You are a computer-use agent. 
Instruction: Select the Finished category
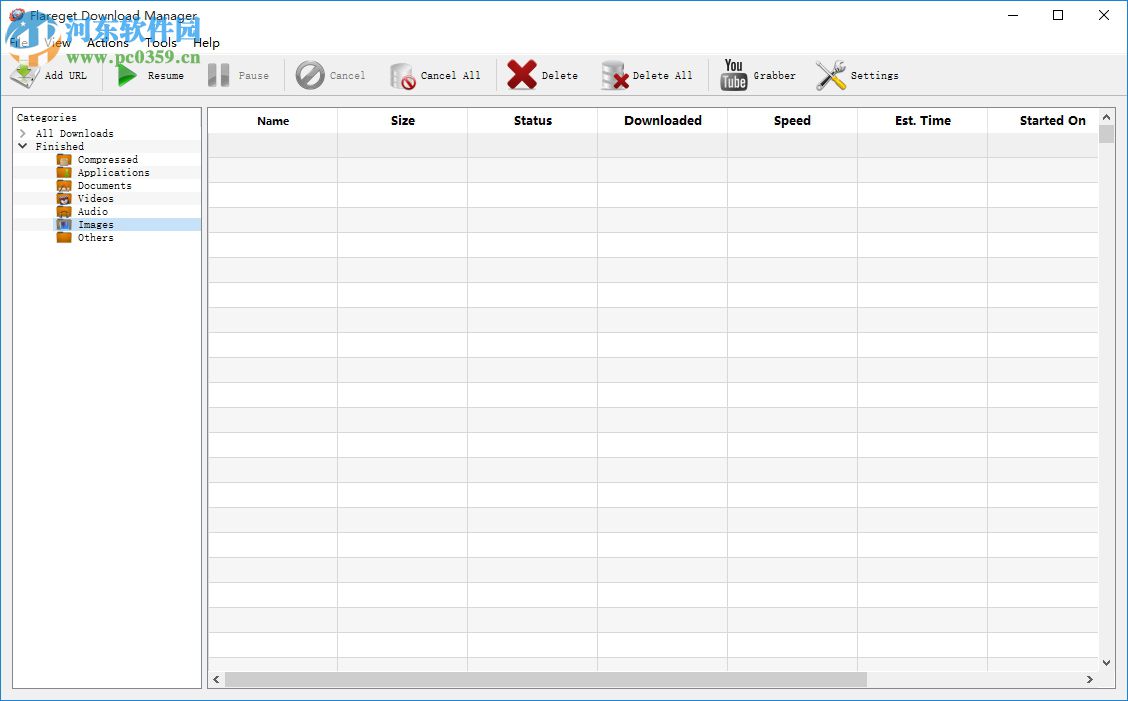pos(60,146)
